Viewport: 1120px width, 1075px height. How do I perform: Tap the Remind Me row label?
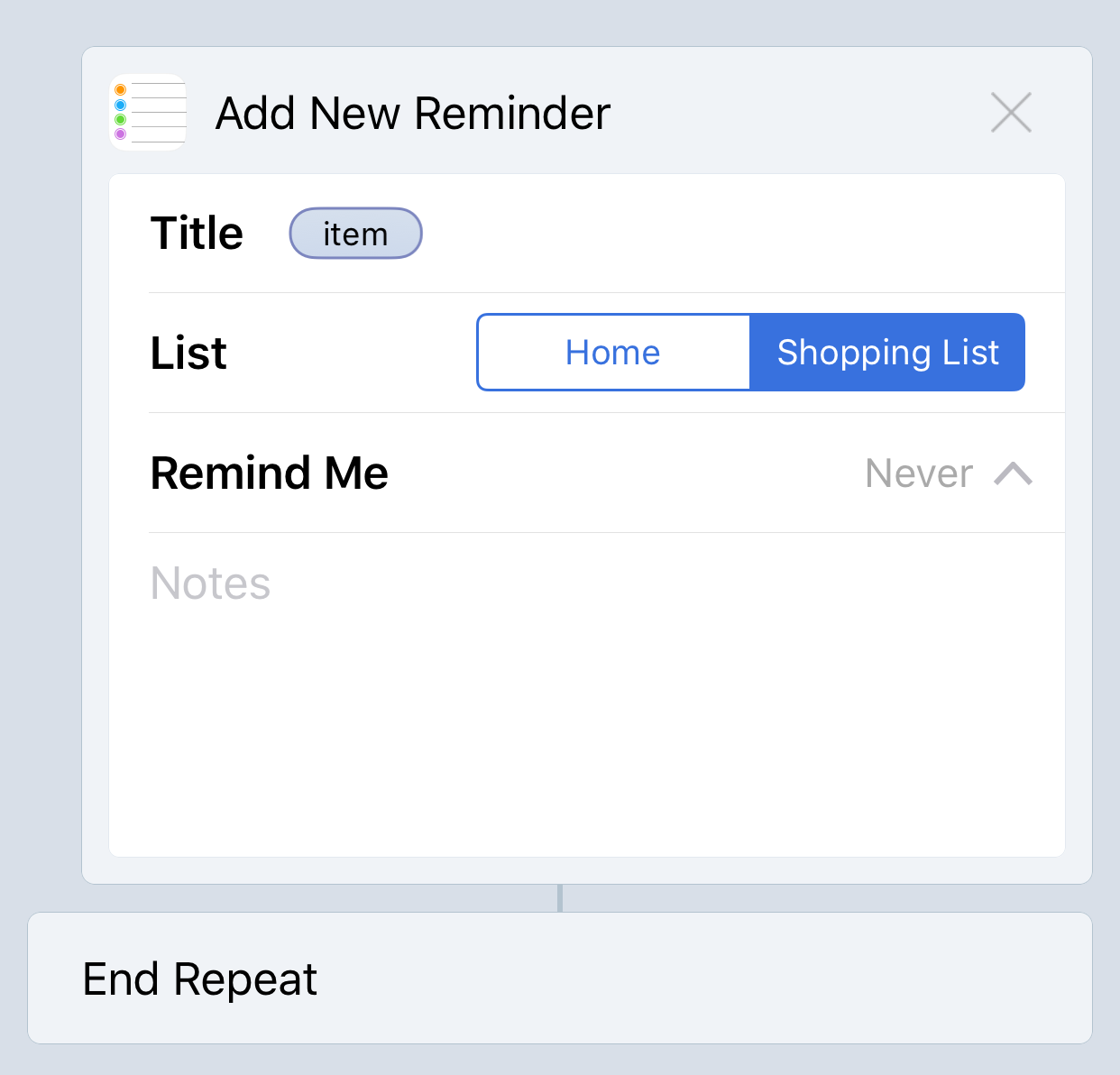pyautogui.click(x=269, y=473)
